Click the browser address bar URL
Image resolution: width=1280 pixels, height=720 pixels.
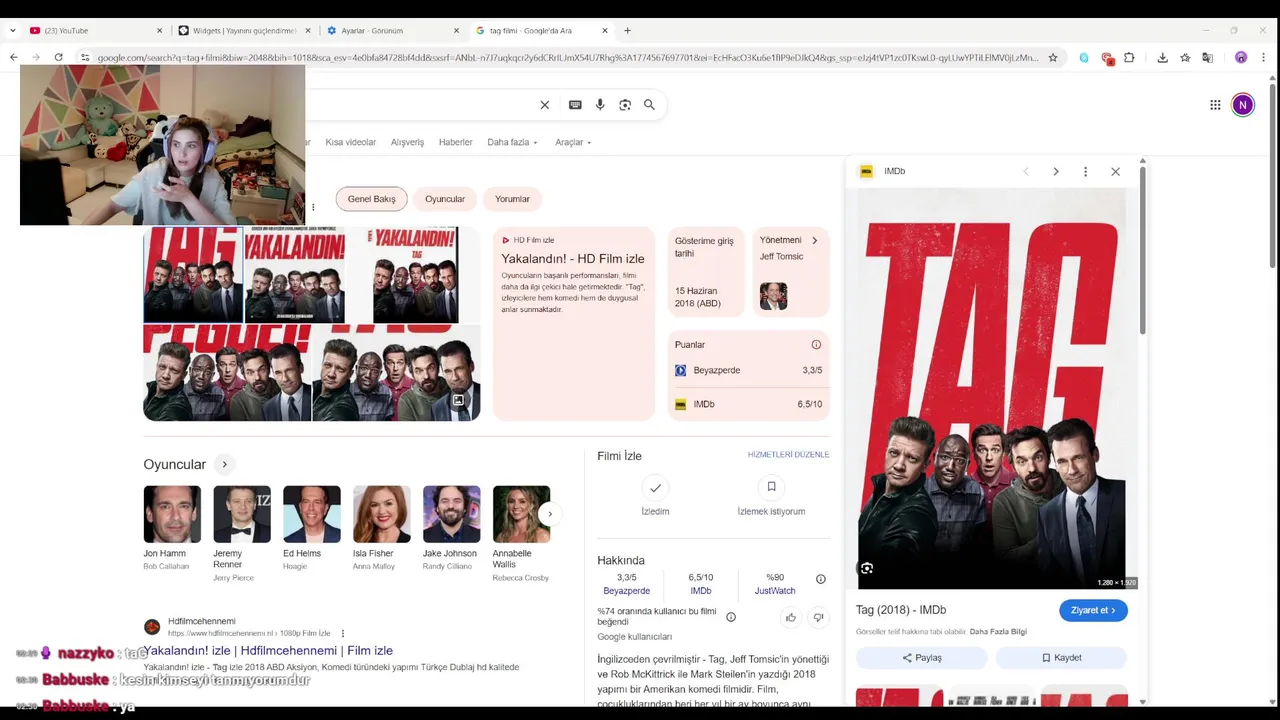(568, 58)
